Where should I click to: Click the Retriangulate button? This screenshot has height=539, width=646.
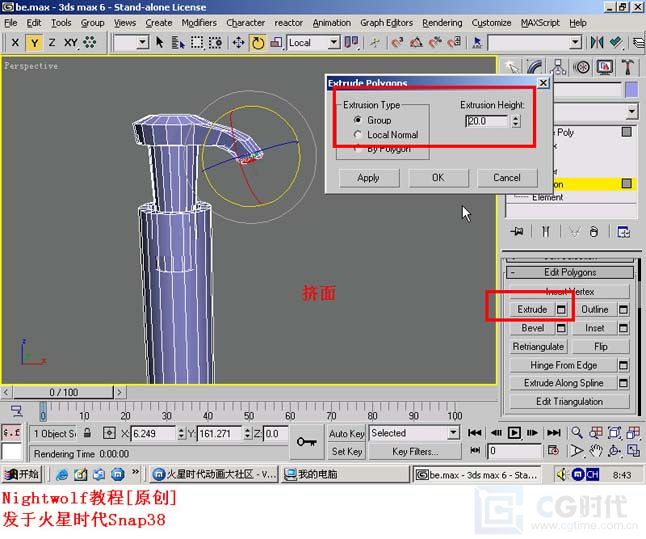click(538, 347)
